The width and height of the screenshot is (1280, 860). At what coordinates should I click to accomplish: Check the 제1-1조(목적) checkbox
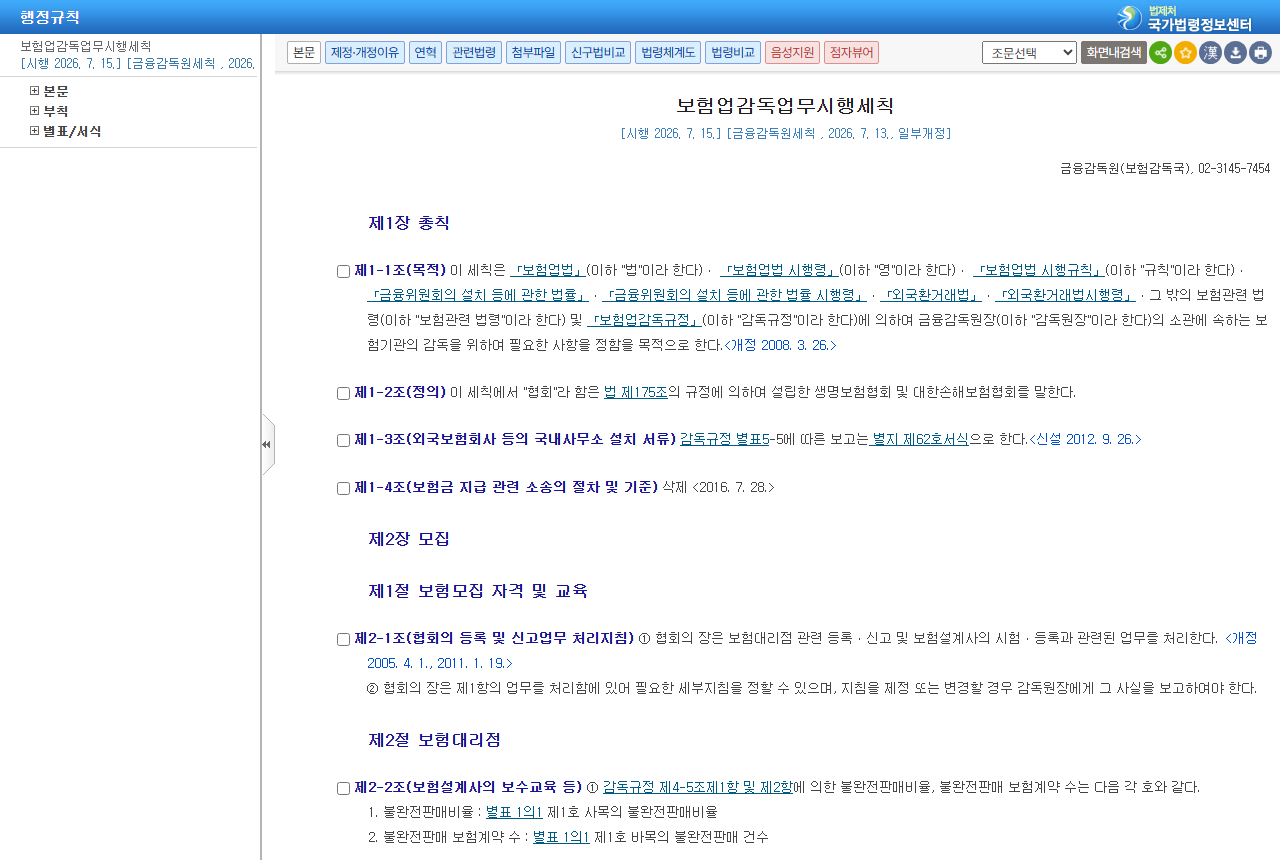coord(343,271)
